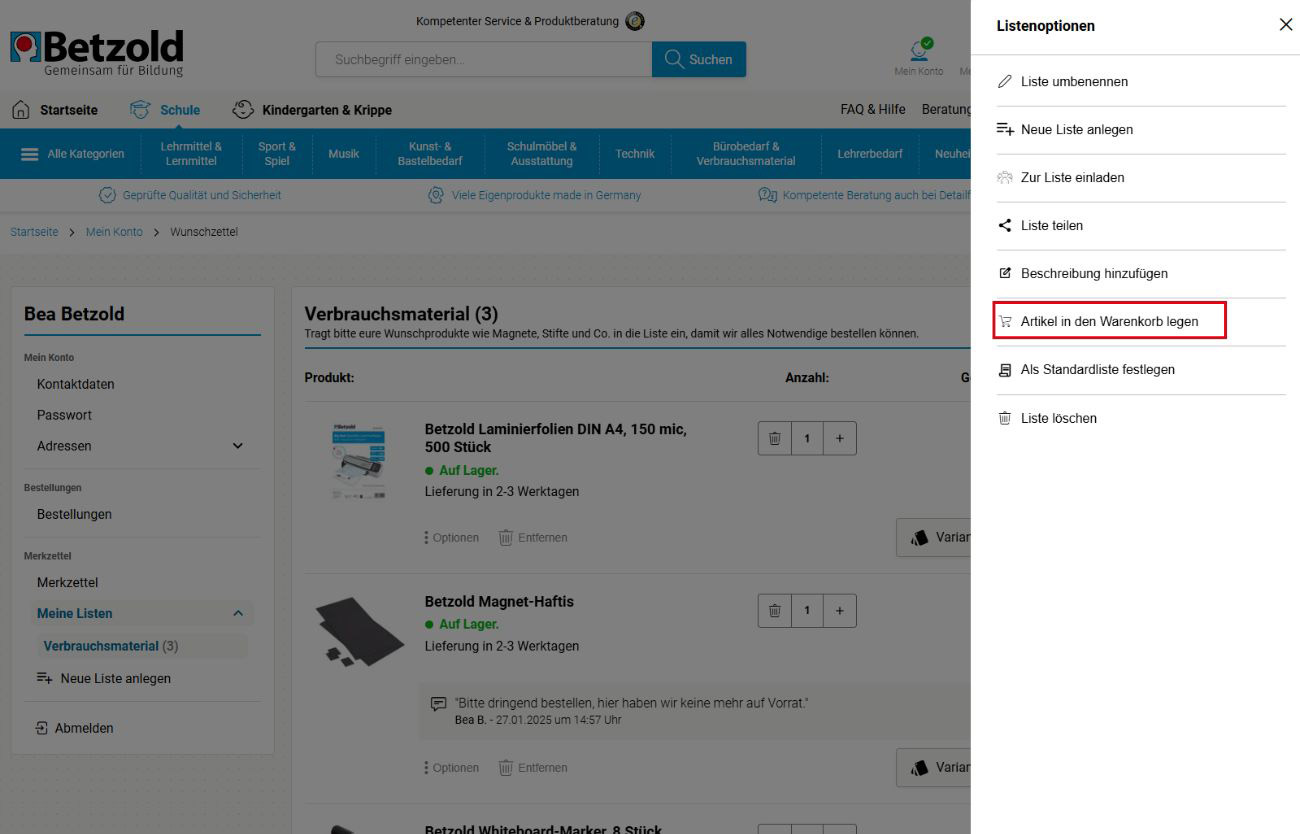Viewport: 1300px width, 834px height.
Task: Open Kontaktdaten in sidebar
Action: 76,384
